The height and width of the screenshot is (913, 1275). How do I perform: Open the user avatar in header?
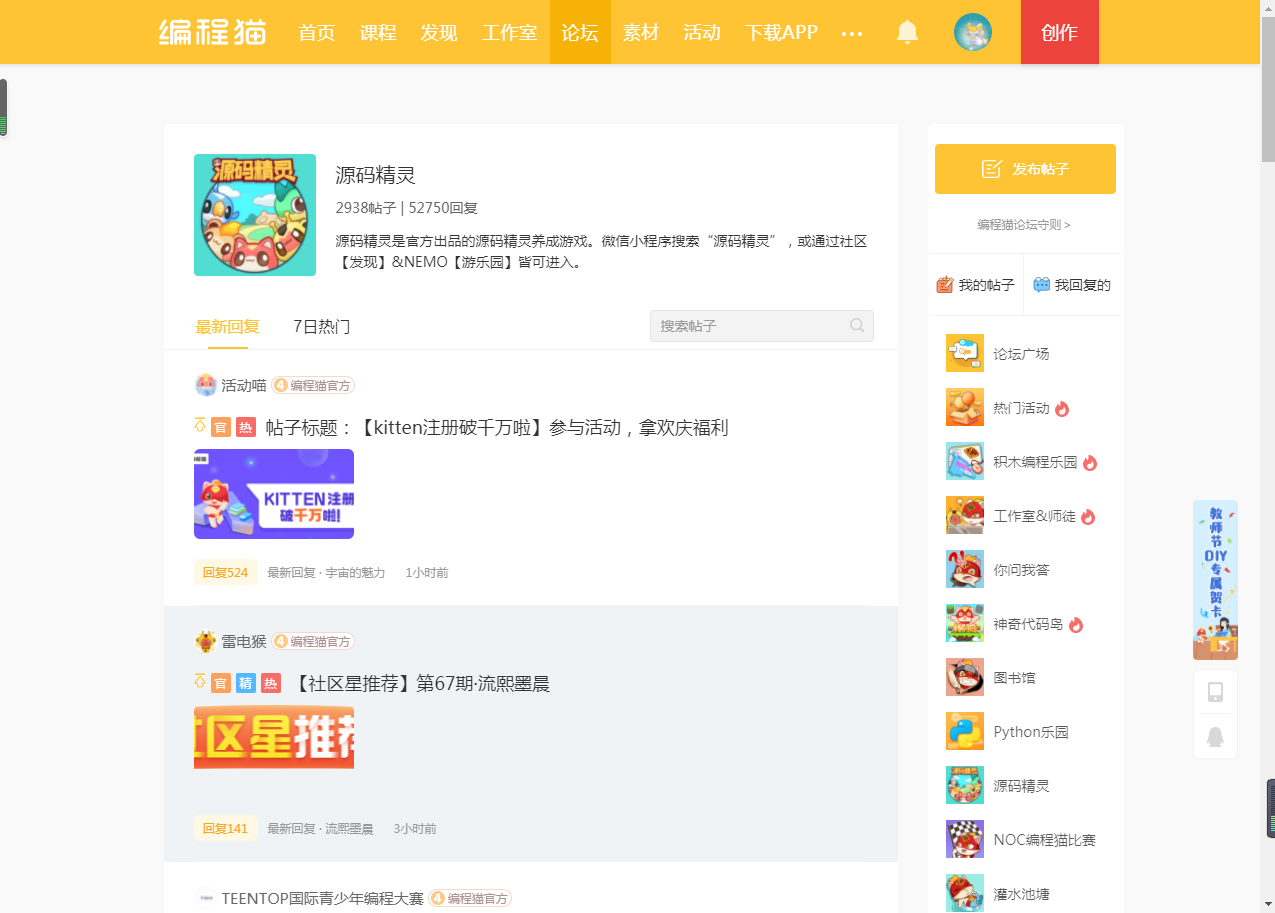coord(973,32)
